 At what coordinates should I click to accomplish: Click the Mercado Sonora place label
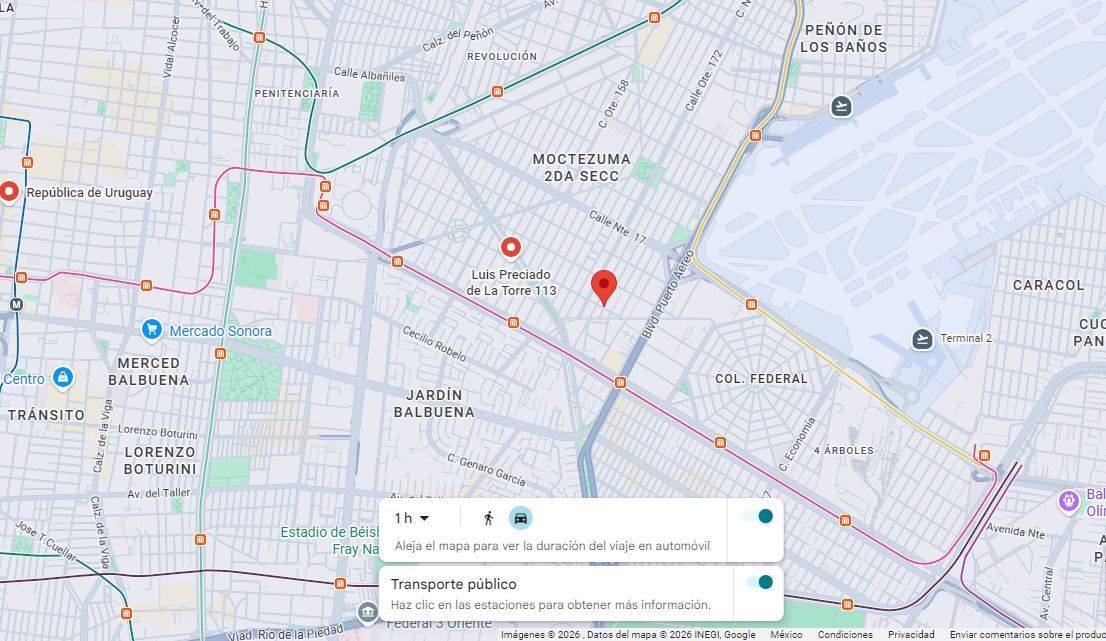[220, 331]
